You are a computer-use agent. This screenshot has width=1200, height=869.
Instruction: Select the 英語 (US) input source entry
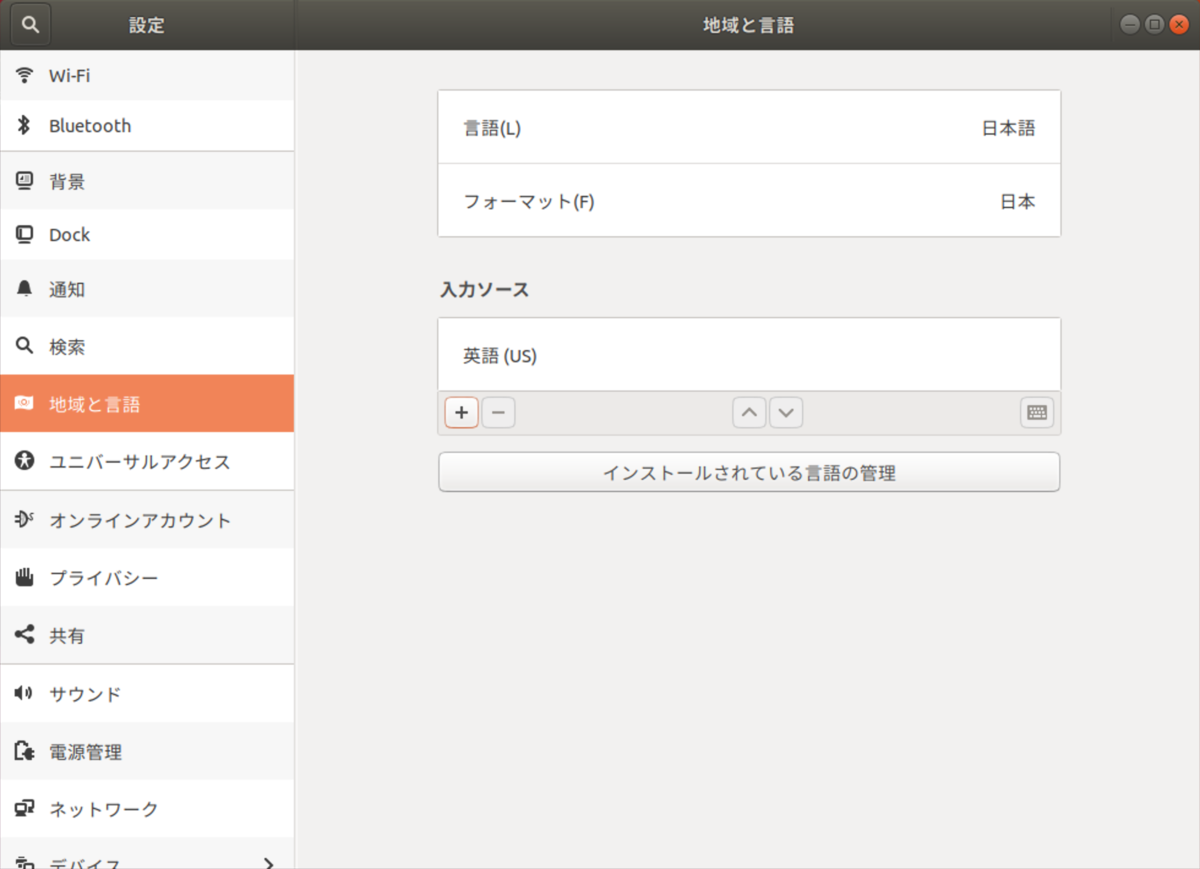point(748,354)
